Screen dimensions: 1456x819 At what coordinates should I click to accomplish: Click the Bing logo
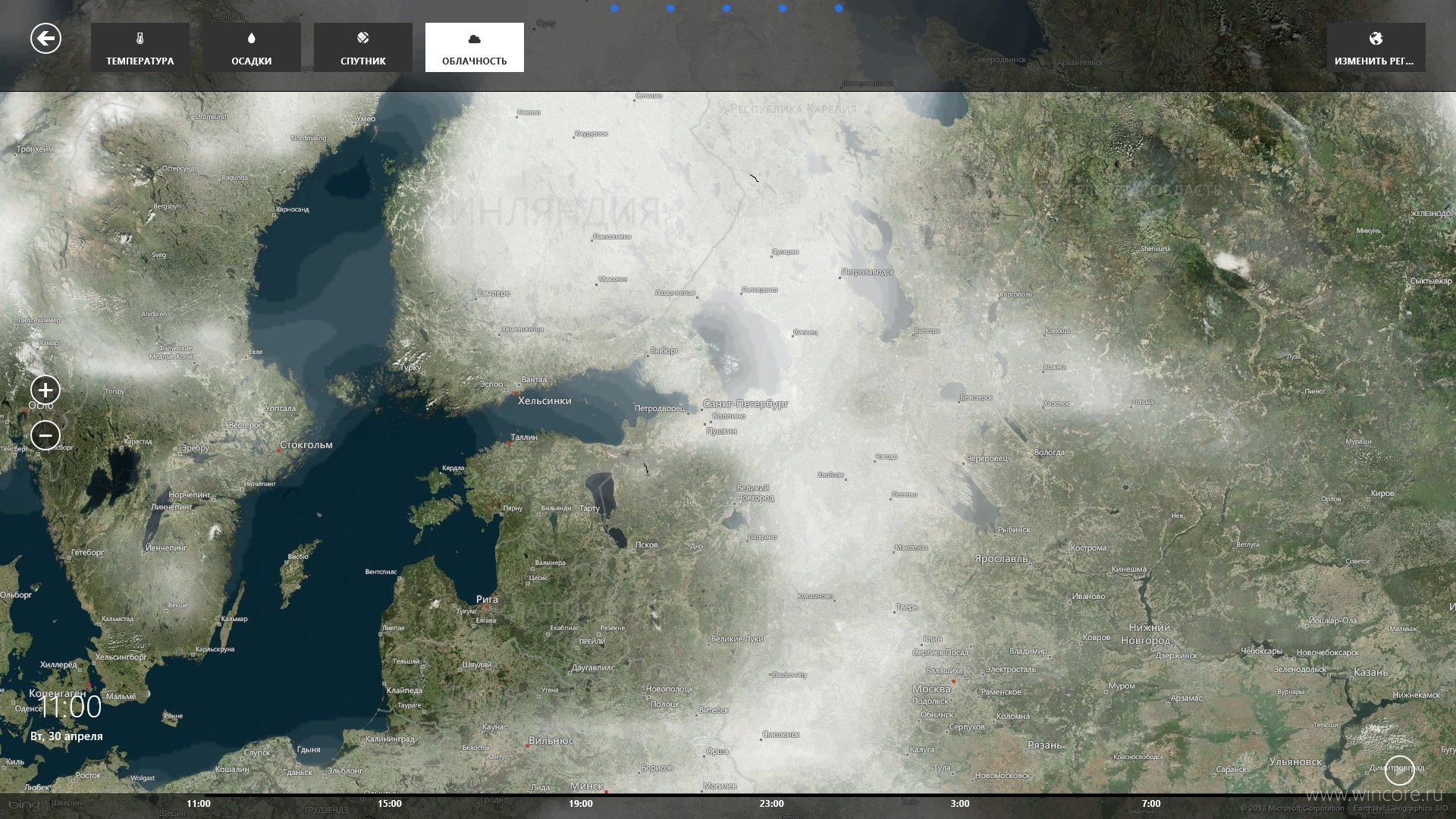pos(24,805)
